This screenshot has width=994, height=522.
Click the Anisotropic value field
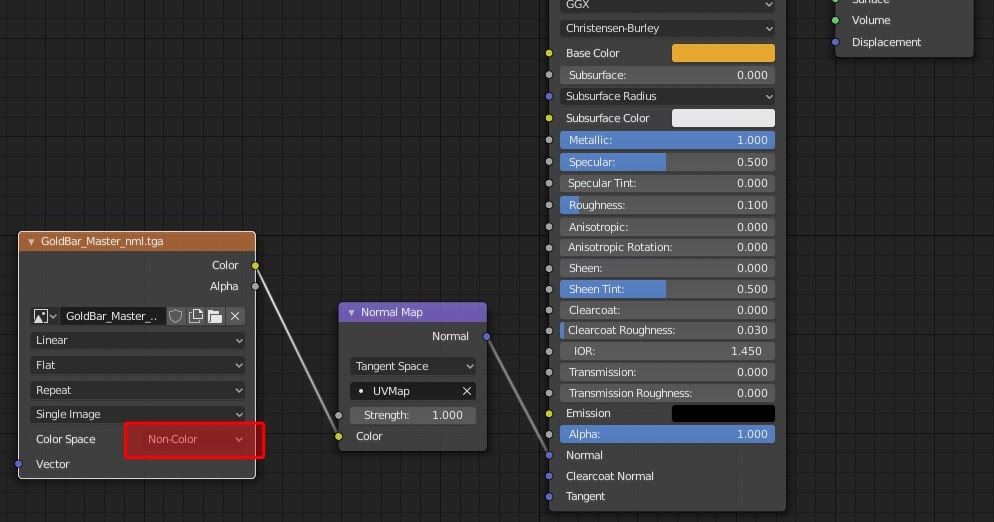668,226
